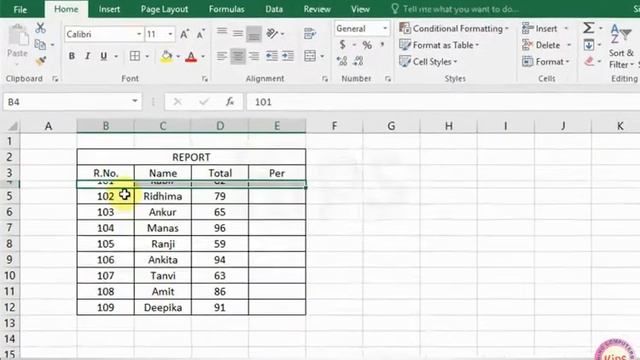Toggle Italic formatting

point(87,56)
